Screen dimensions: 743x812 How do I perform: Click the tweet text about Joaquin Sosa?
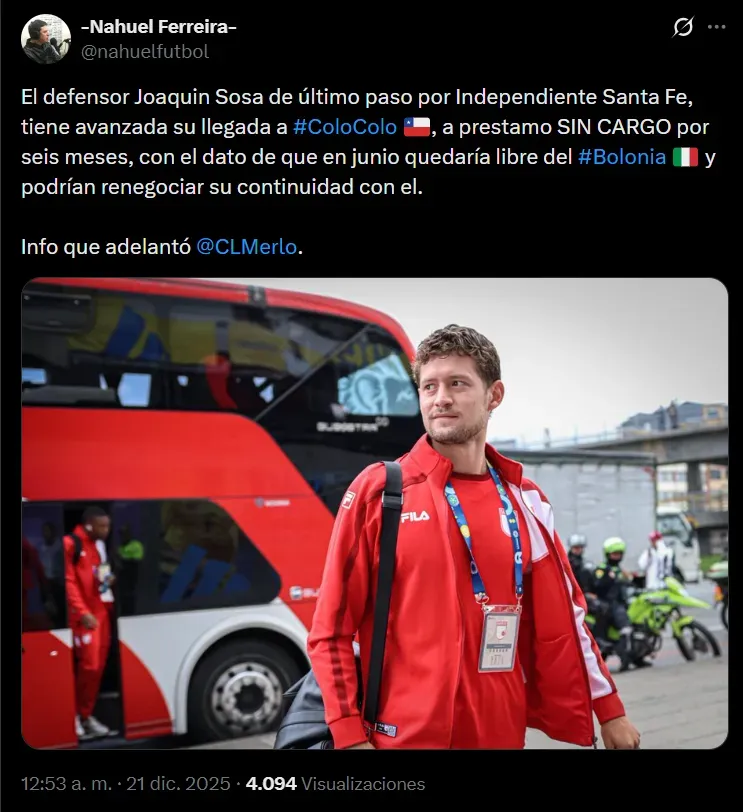[x=368, y=142]
